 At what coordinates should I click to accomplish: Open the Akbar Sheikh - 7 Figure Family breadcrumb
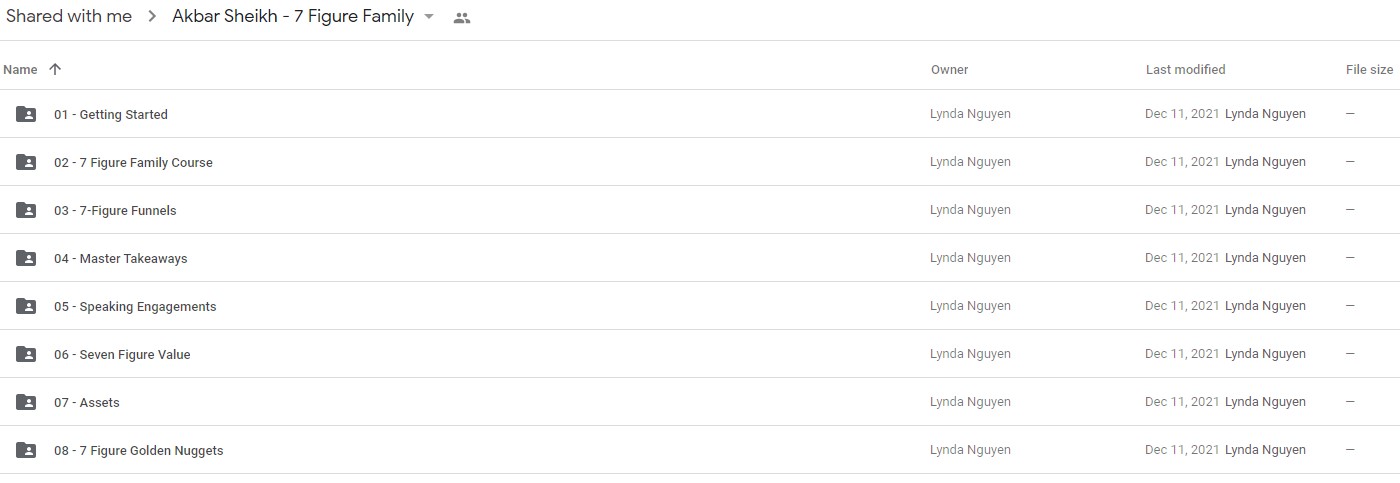click(x=293, y=16)
